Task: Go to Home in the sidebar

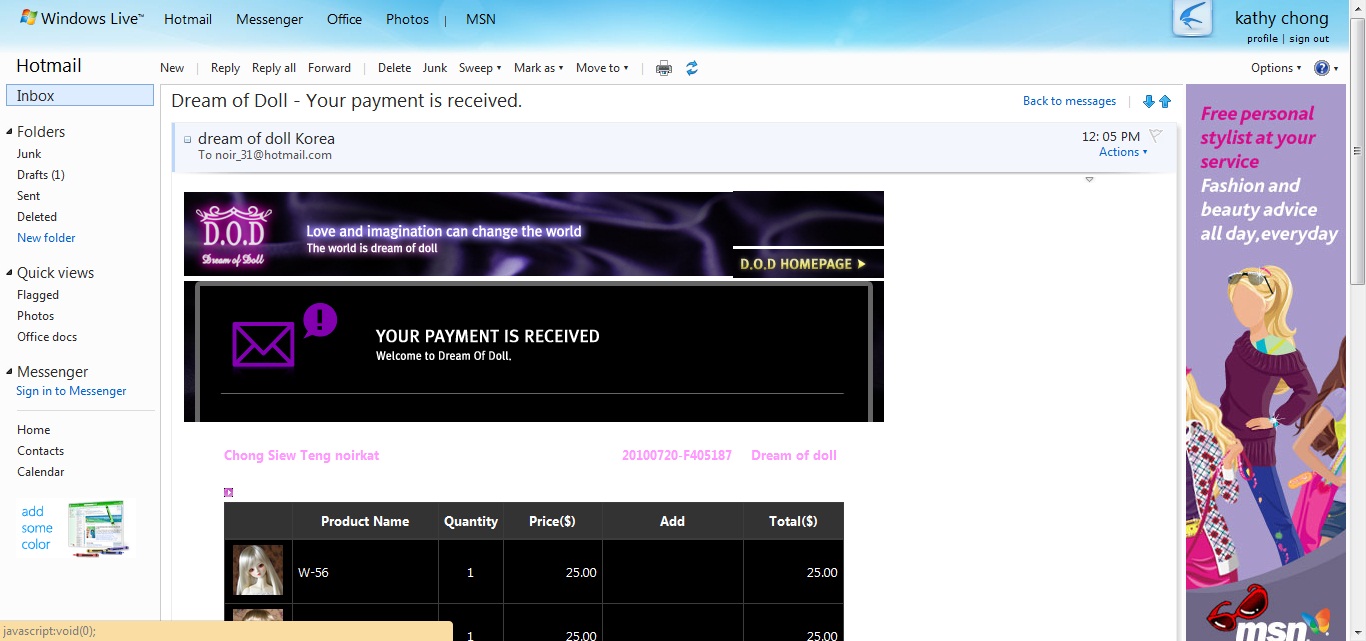Action: coord(33,430)
